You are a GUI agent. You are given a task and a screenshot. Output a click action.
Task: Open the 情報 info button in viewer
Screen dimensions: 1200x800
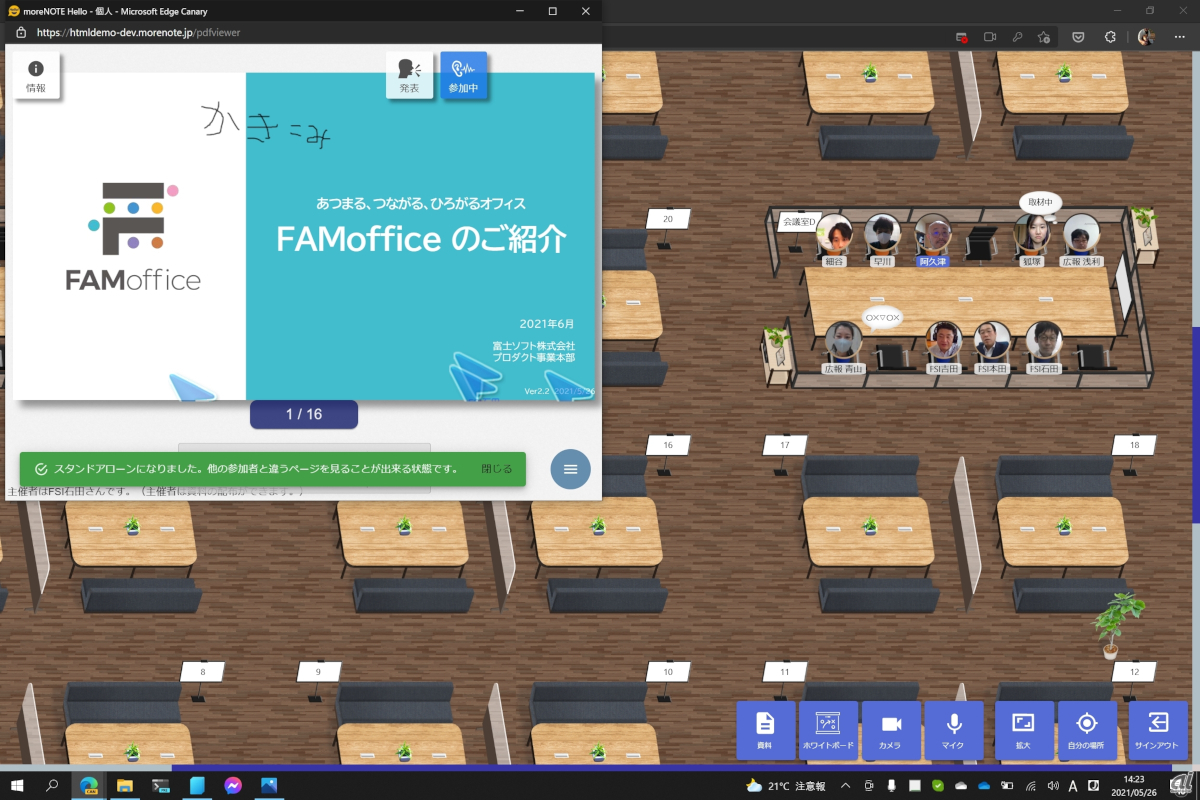[36, 76]
